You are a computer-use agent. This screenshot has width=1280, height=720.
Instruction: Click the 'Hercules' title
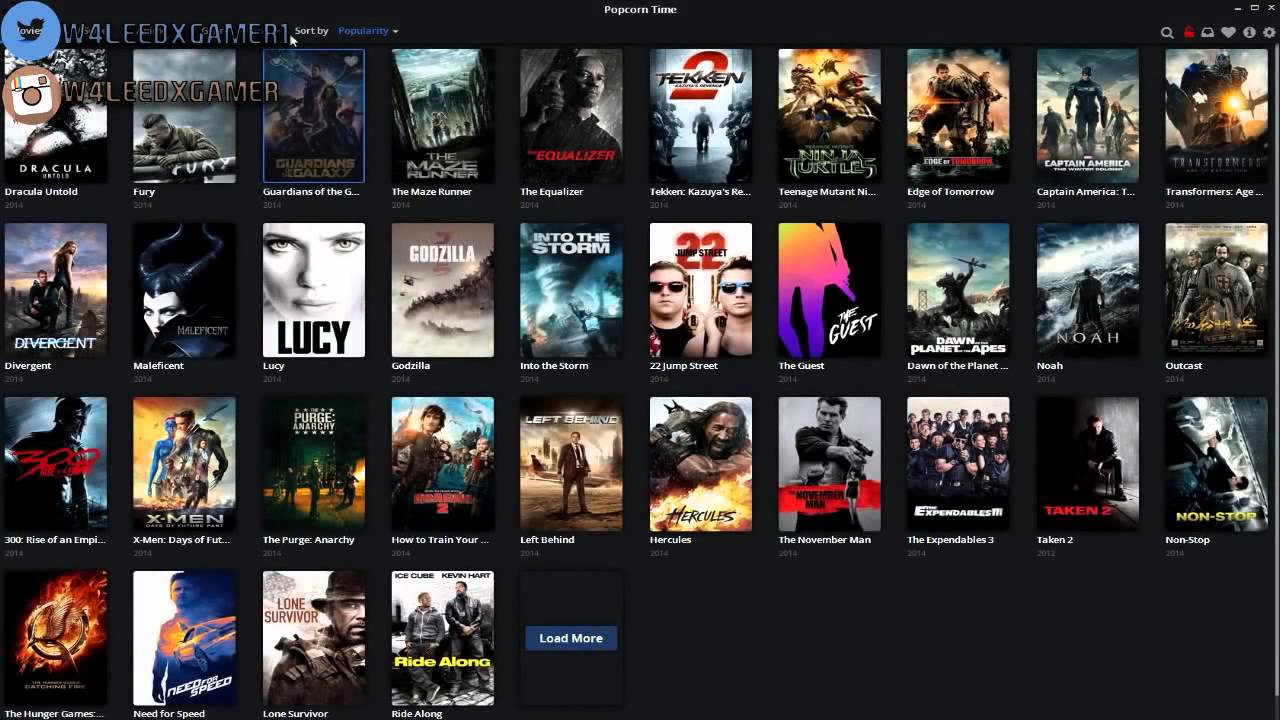pyautogui.click(x=670, y=539)
